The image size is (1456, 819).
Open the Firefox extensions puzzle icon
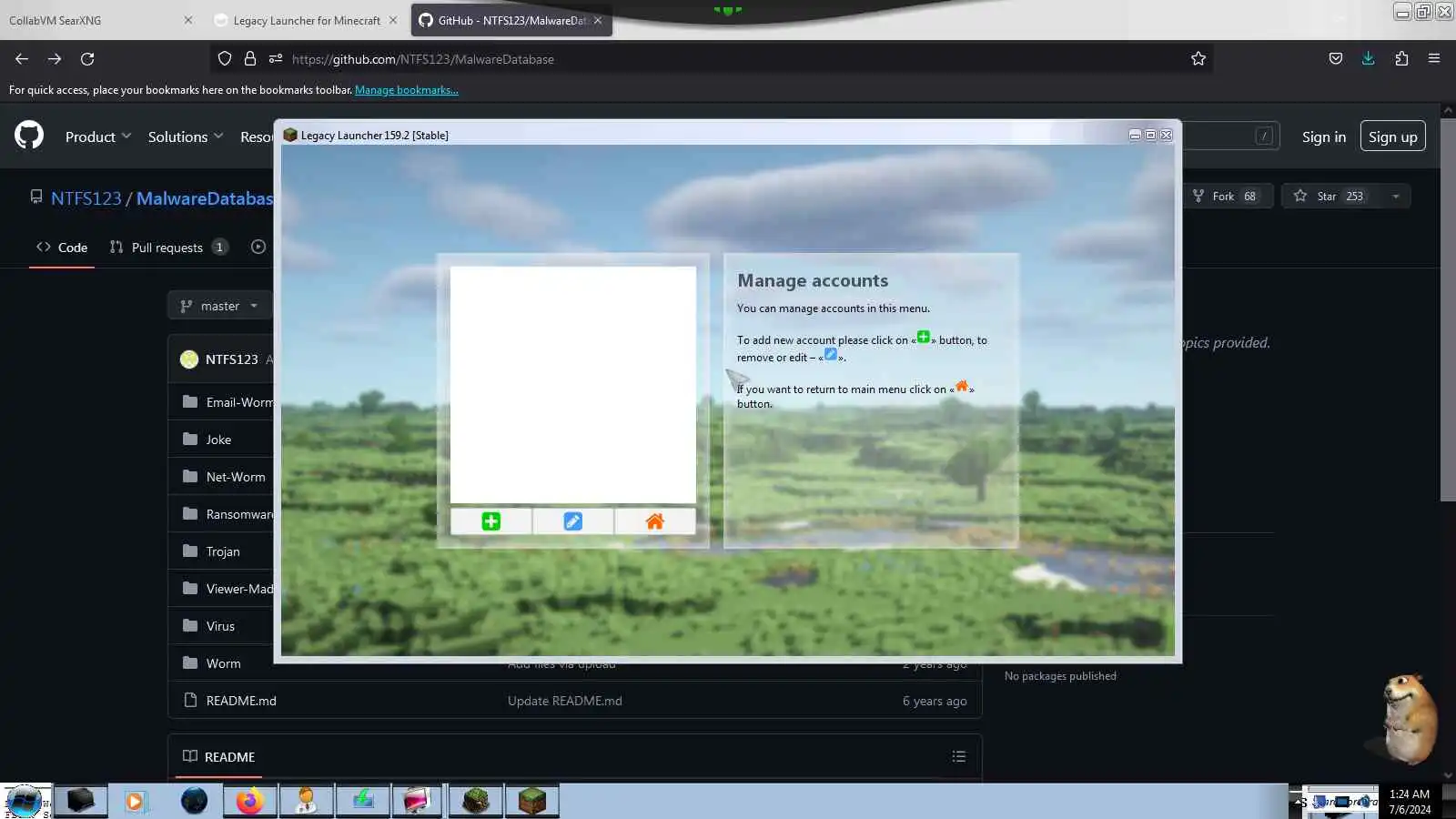(x=1401, y=59)
